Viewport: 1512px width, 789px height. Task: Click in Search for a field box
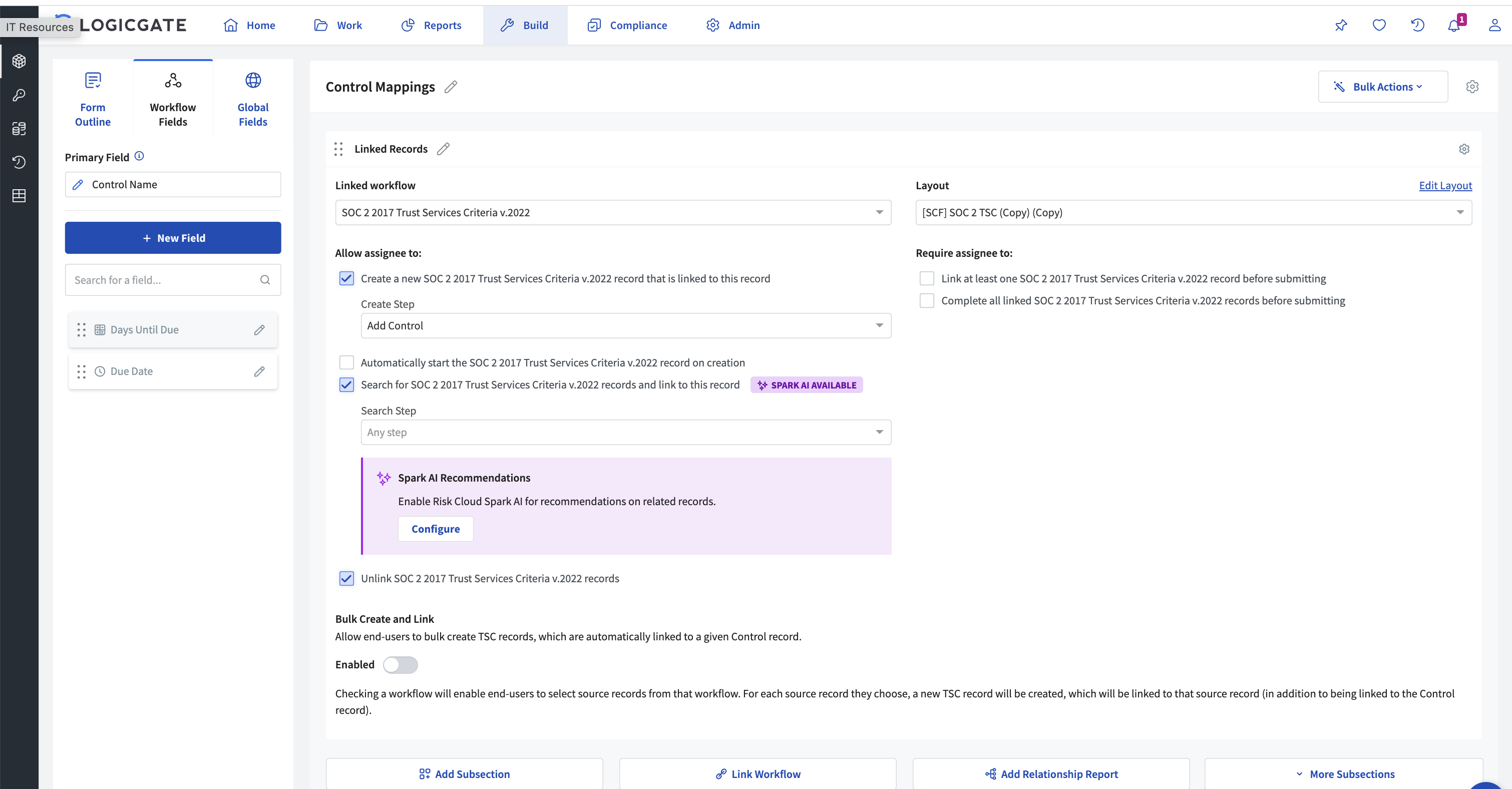coord(164,280)
